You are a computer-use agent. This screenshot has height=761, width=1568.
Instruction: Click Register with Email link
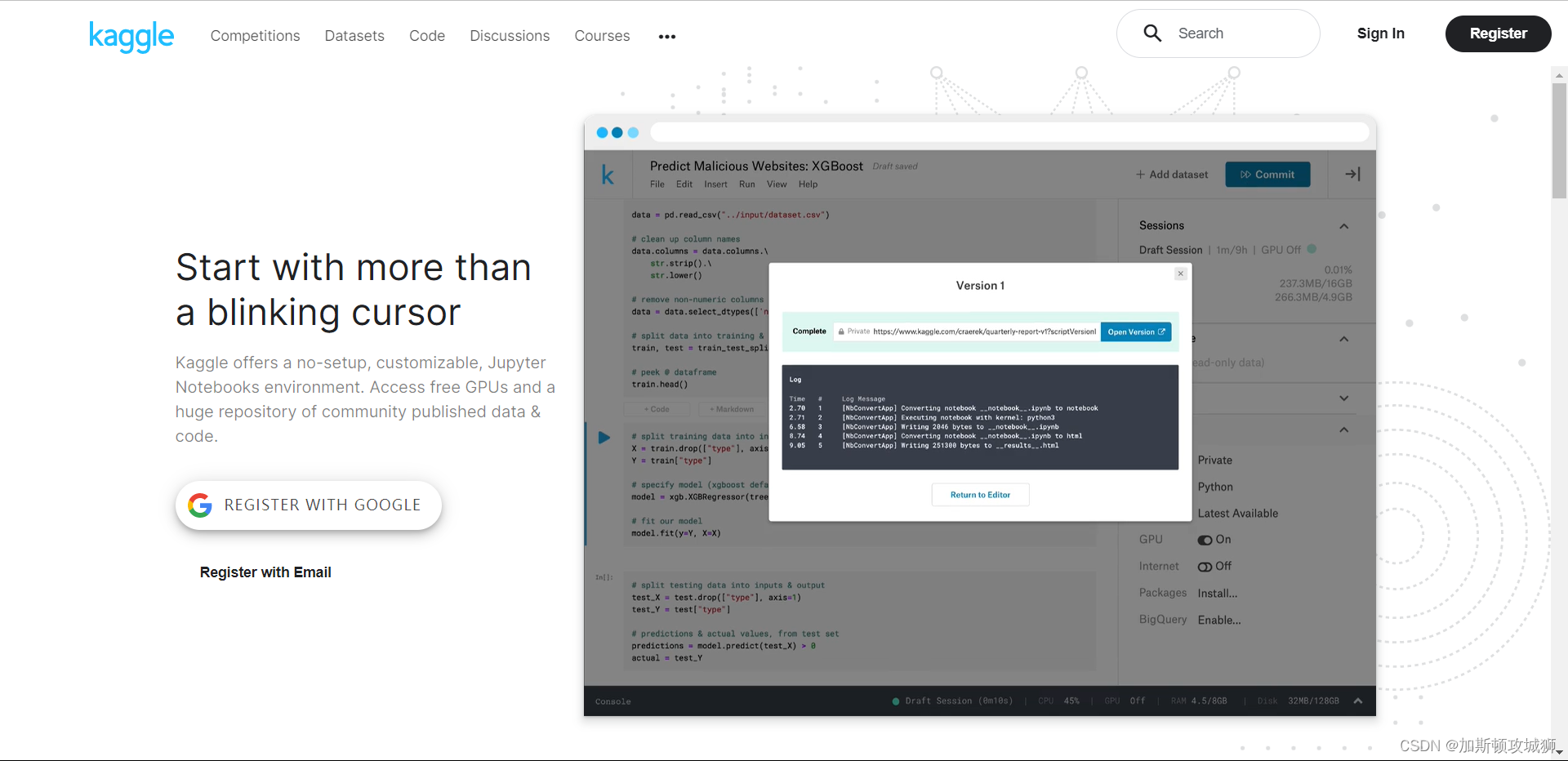[x=265, y=572]
